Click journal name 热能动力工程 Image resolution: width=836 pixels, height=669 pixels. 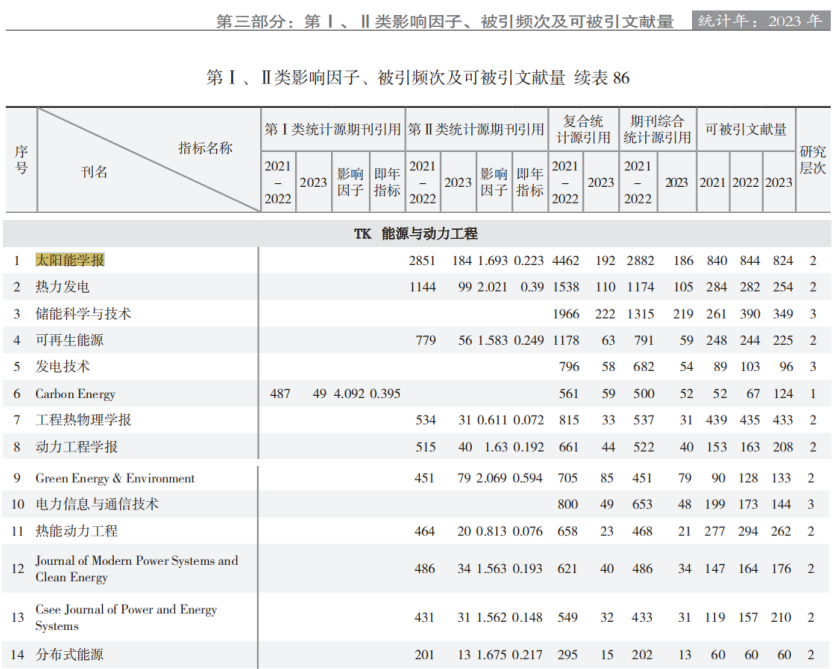(76, 531)
